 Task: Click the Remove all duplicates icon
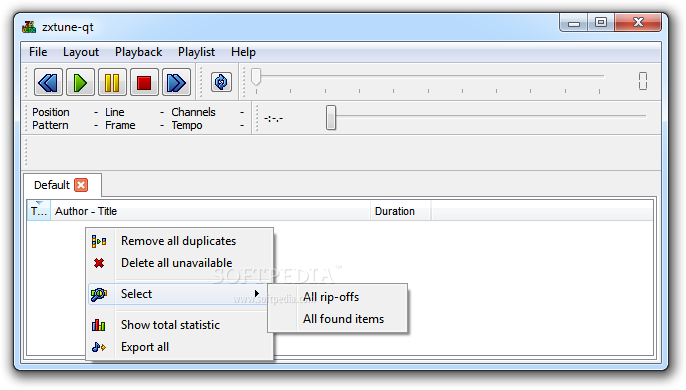tap(99, 241)
